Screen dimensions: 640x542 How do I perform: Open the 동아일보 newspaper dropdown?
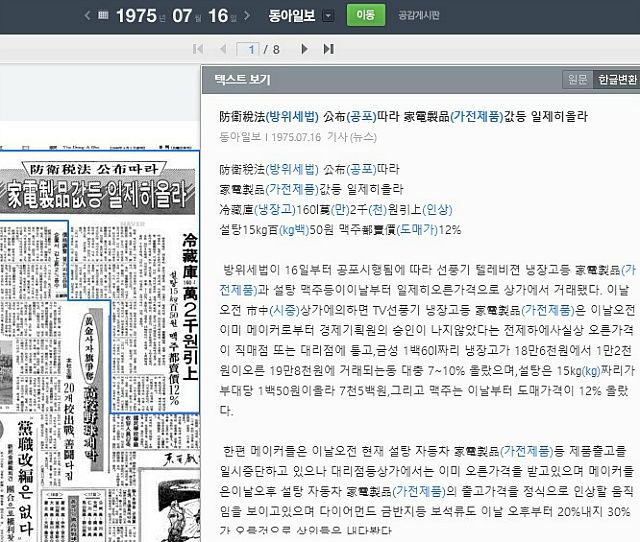(x=328, y=16)
